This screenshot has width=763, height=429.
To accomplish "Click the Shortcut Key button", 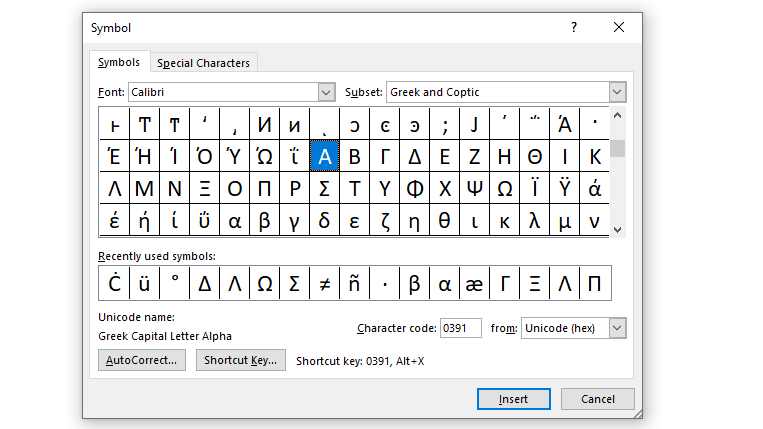I will tap(241, 360).
